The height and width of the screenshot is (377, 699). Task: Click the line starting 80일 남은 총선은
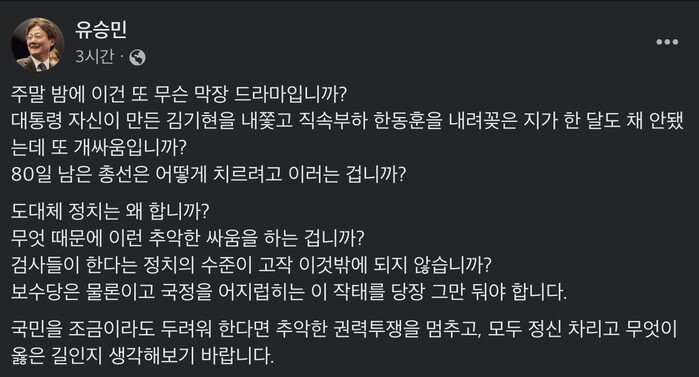[x=209, y=174]
